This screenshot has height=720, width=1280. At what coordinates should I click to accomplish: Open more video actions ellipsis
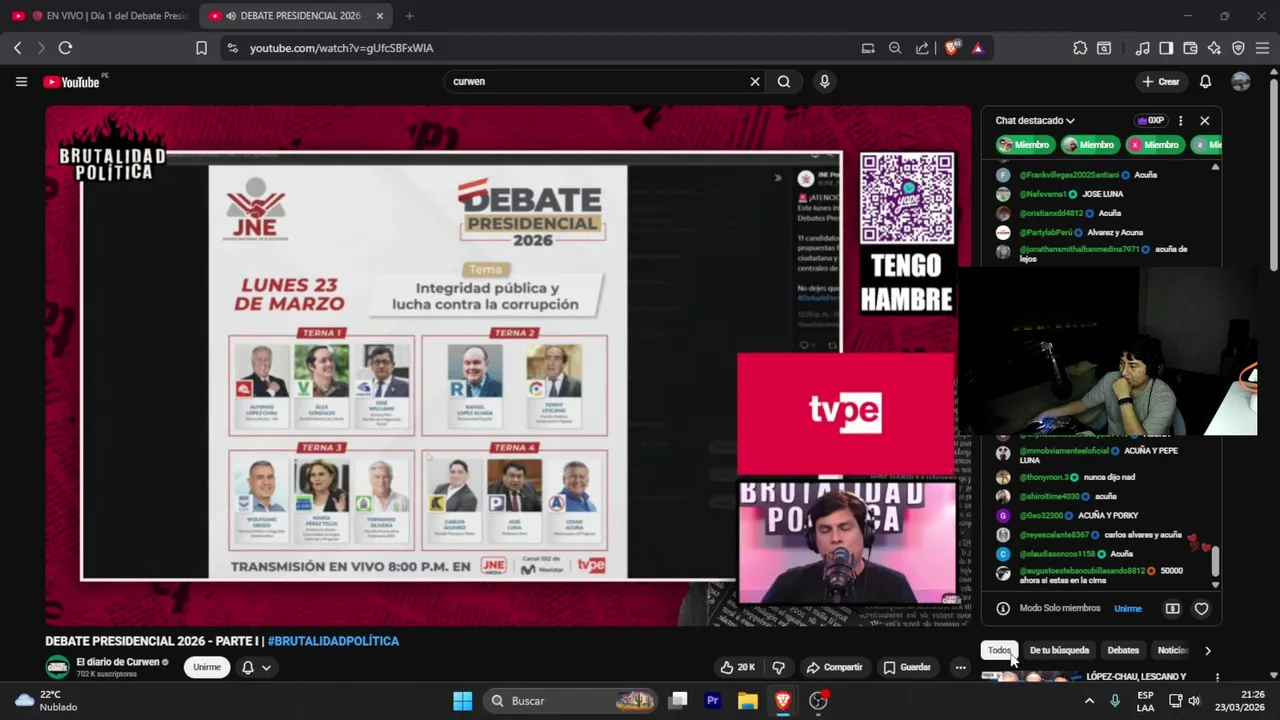960,667
